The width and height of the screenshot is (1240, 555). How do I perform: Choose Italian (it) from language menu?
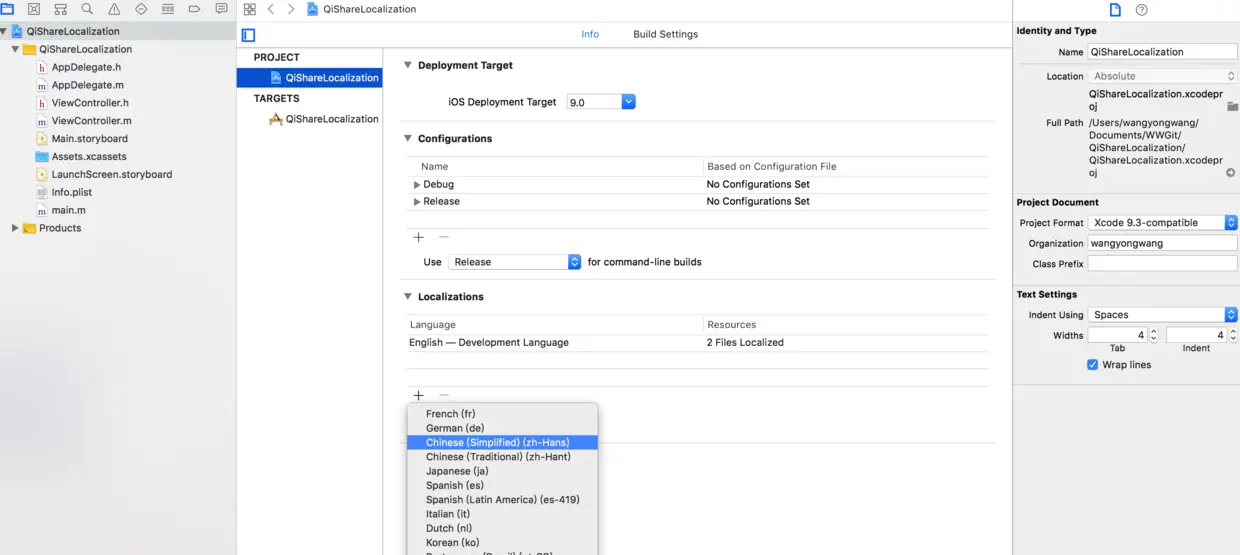[502, 514]
